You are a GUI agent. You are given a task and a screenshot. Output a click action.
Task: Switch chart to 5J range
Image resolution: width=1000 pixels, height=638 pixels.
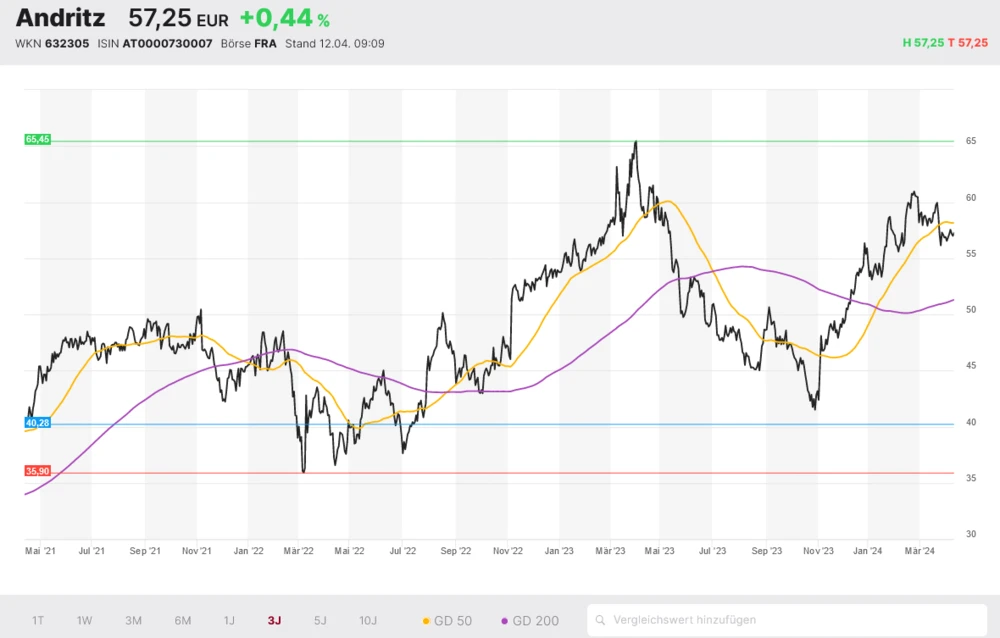(320, 620)
